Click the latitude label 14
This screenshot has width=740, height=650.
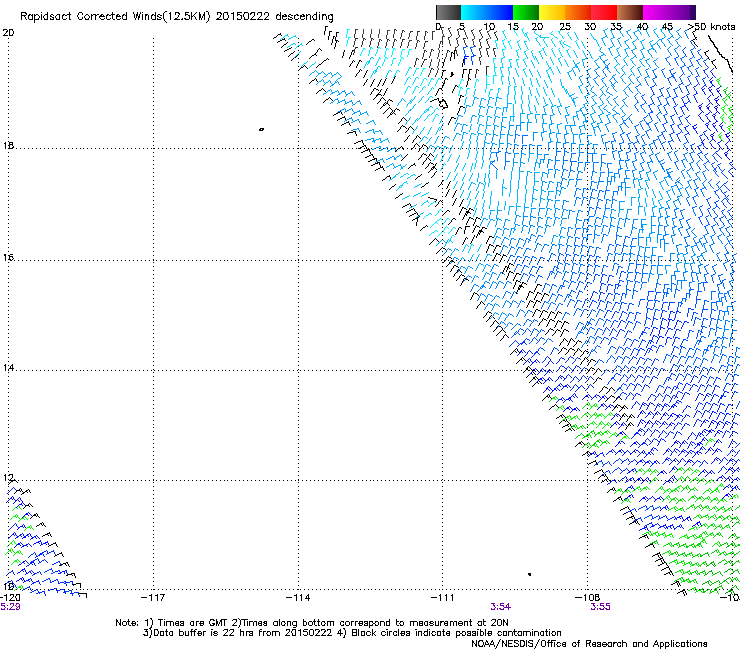click(x=8, y=368)
